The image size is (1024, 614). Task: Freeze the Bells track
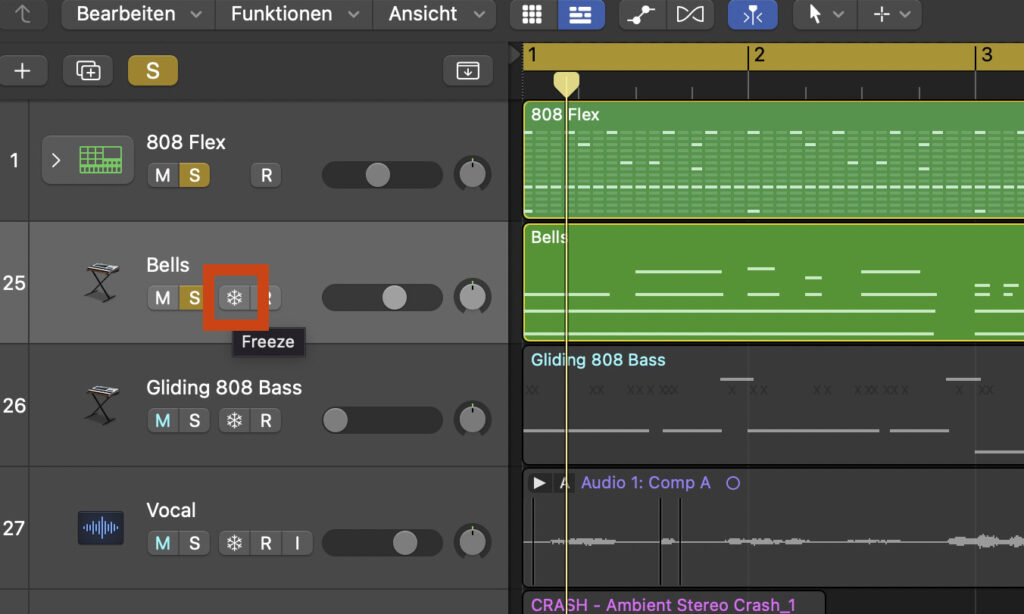click(x=234, y=298)
